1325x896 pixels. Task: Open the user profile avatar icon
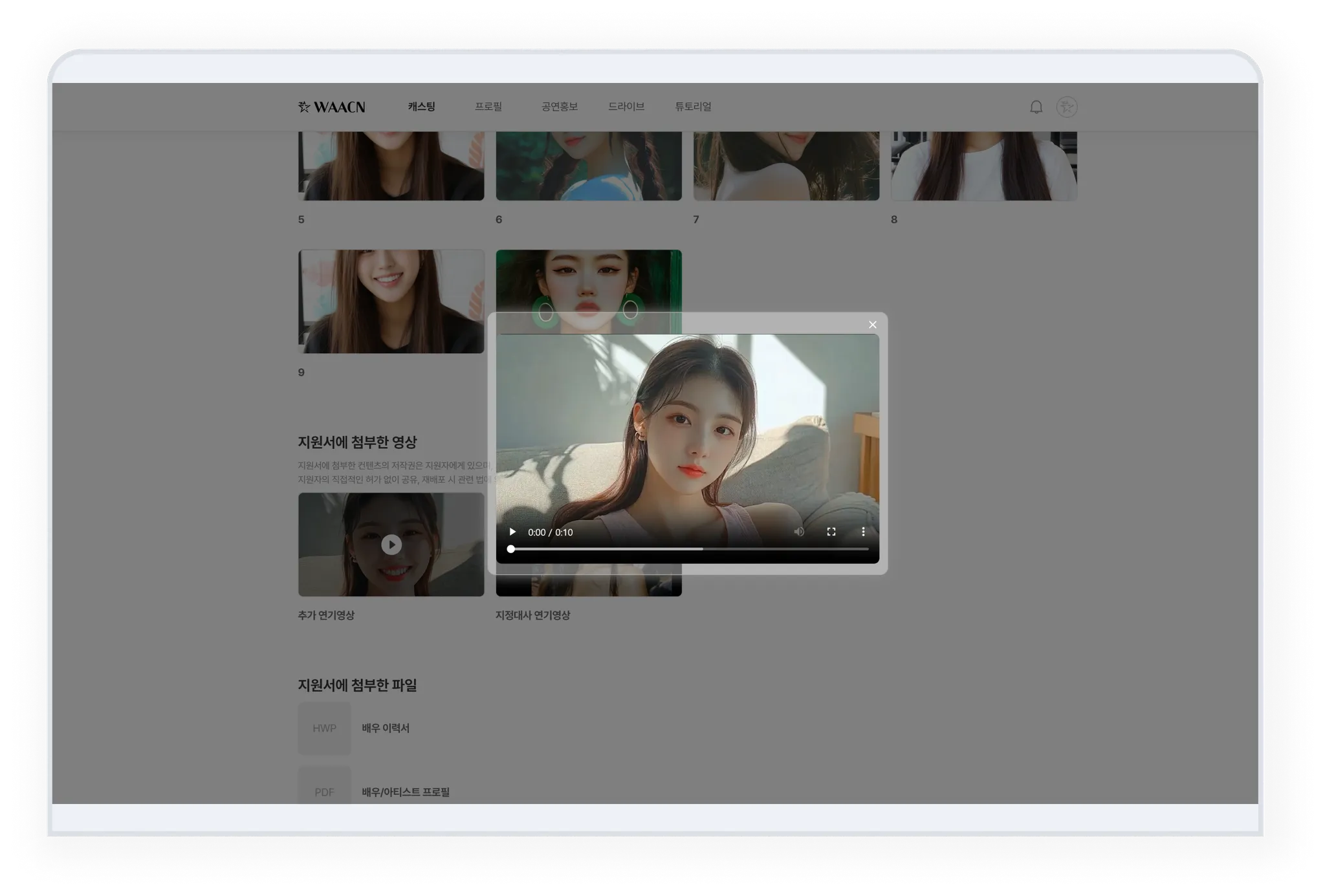[x=1066, y=107]
